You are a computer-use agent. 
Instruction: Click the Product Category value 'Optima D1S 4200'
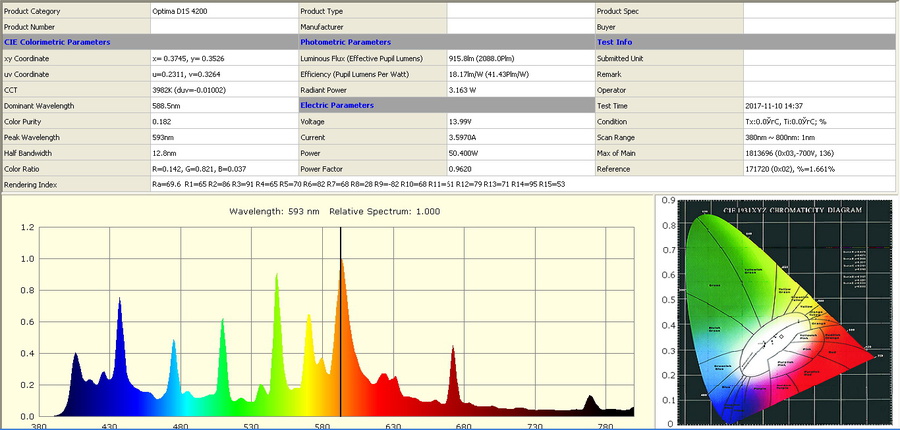pos(180,11)
